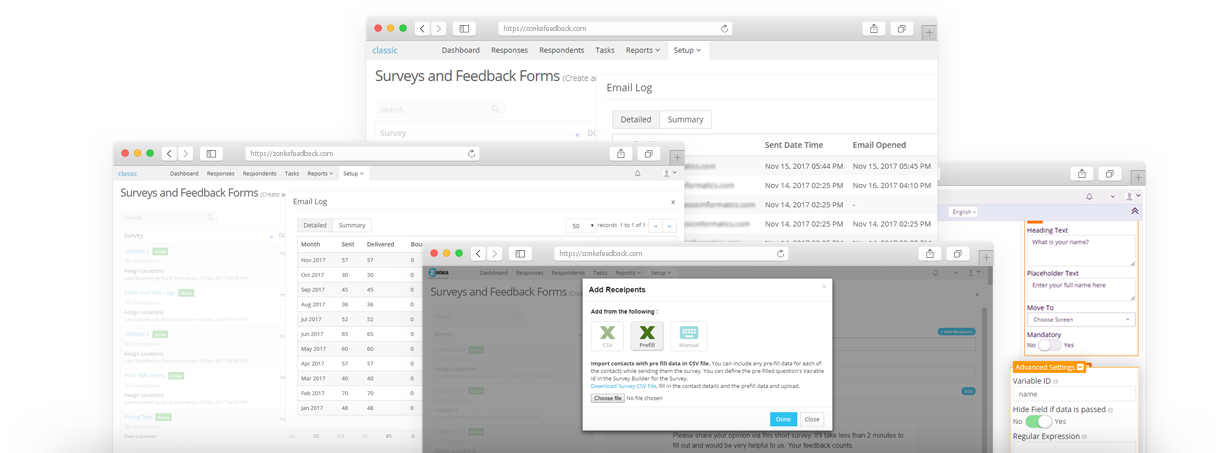Go back in front browser window
Viewport: 1222px width, 453px height.
click(478, 254)
